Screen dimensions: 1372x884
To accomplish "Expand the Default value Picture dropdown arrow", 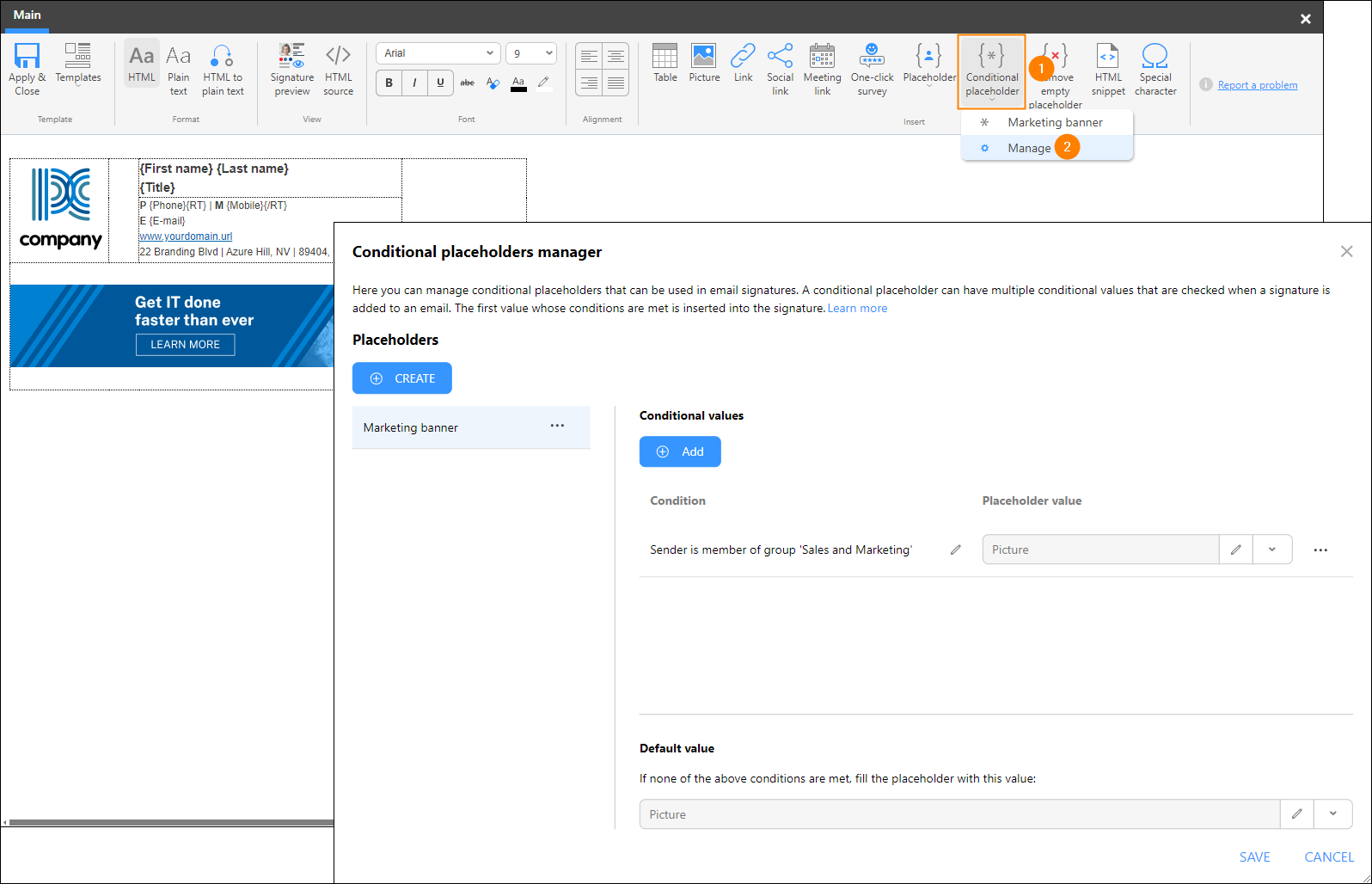I will [1332, 813].
